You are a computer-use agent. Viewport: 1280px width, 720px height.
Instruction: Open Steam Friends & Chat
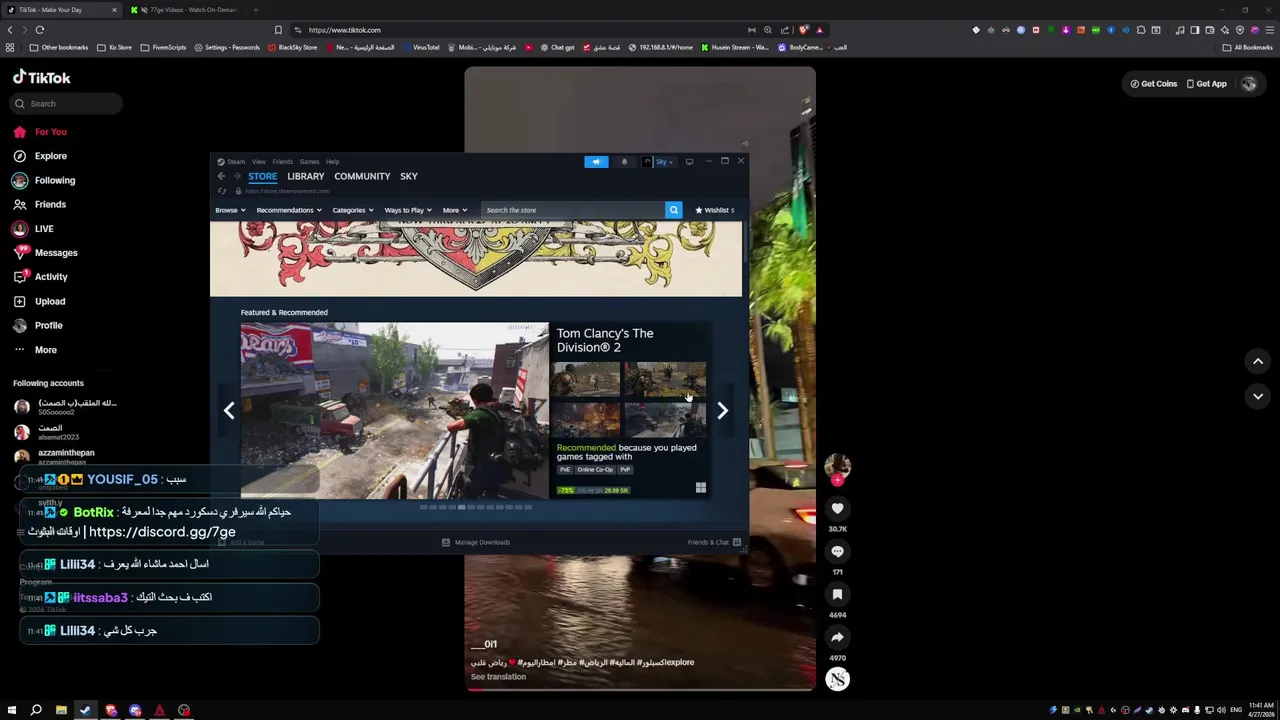coord(714,542)
